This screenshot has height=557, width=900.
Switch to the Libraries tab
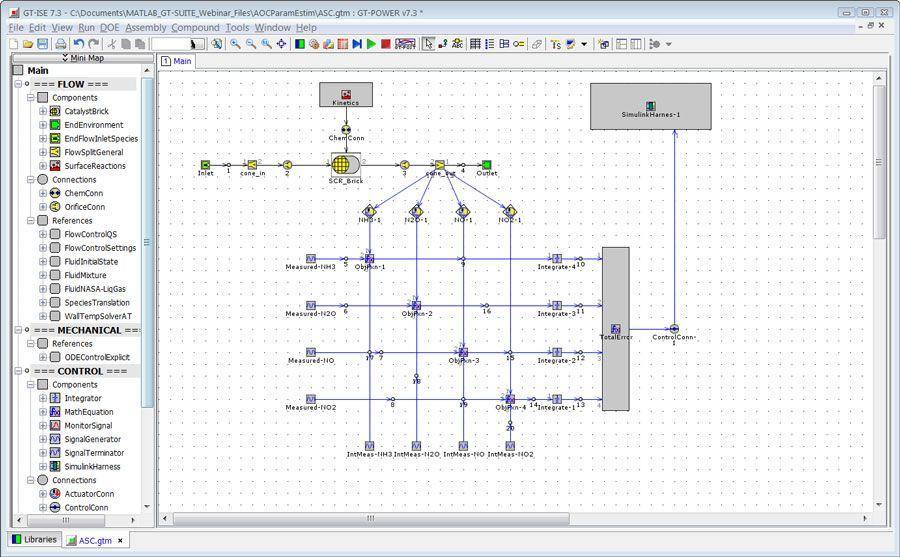(34, 539)
